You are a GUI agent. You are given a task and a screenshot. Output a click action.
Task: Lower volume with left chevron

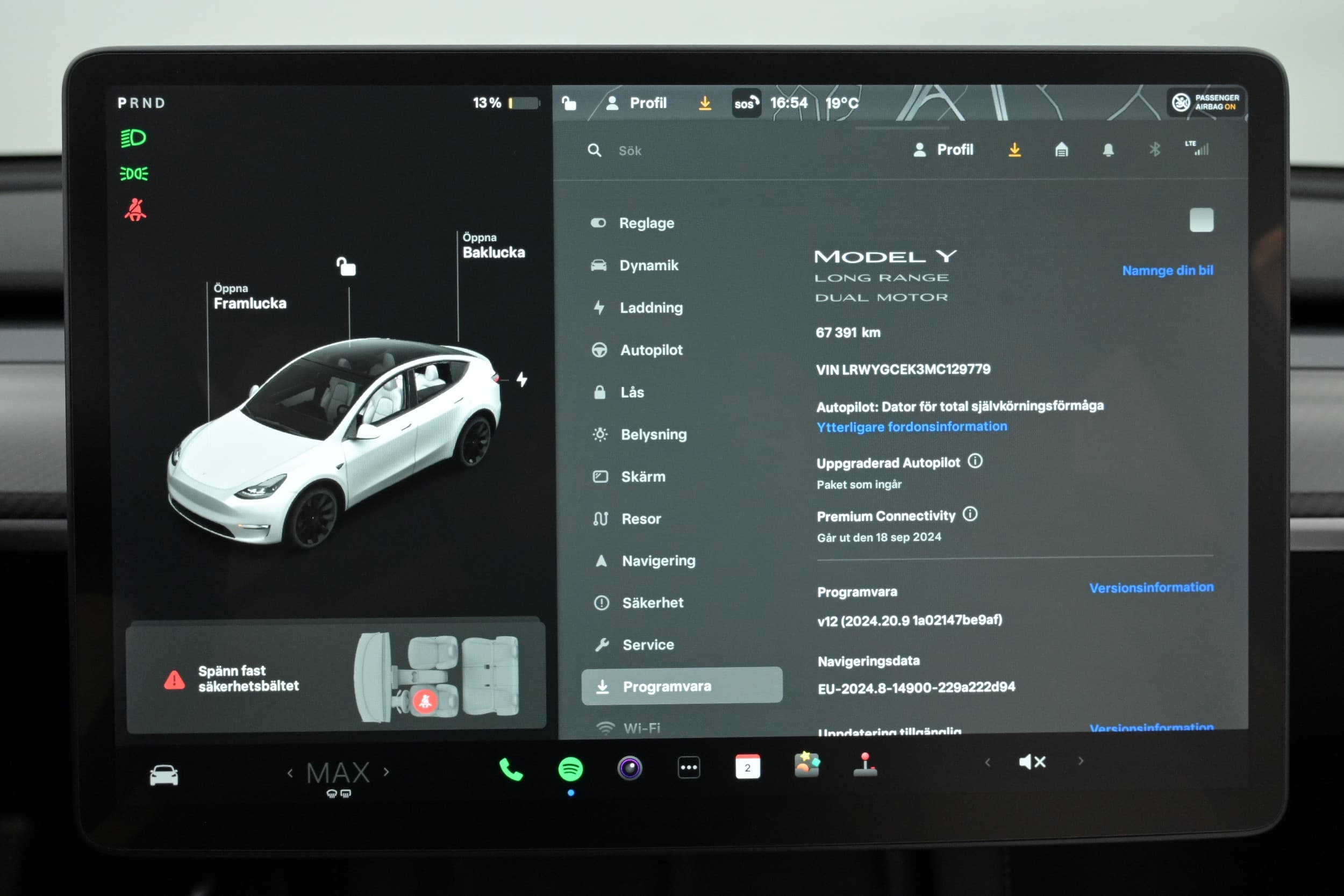(x=988, y=762)
